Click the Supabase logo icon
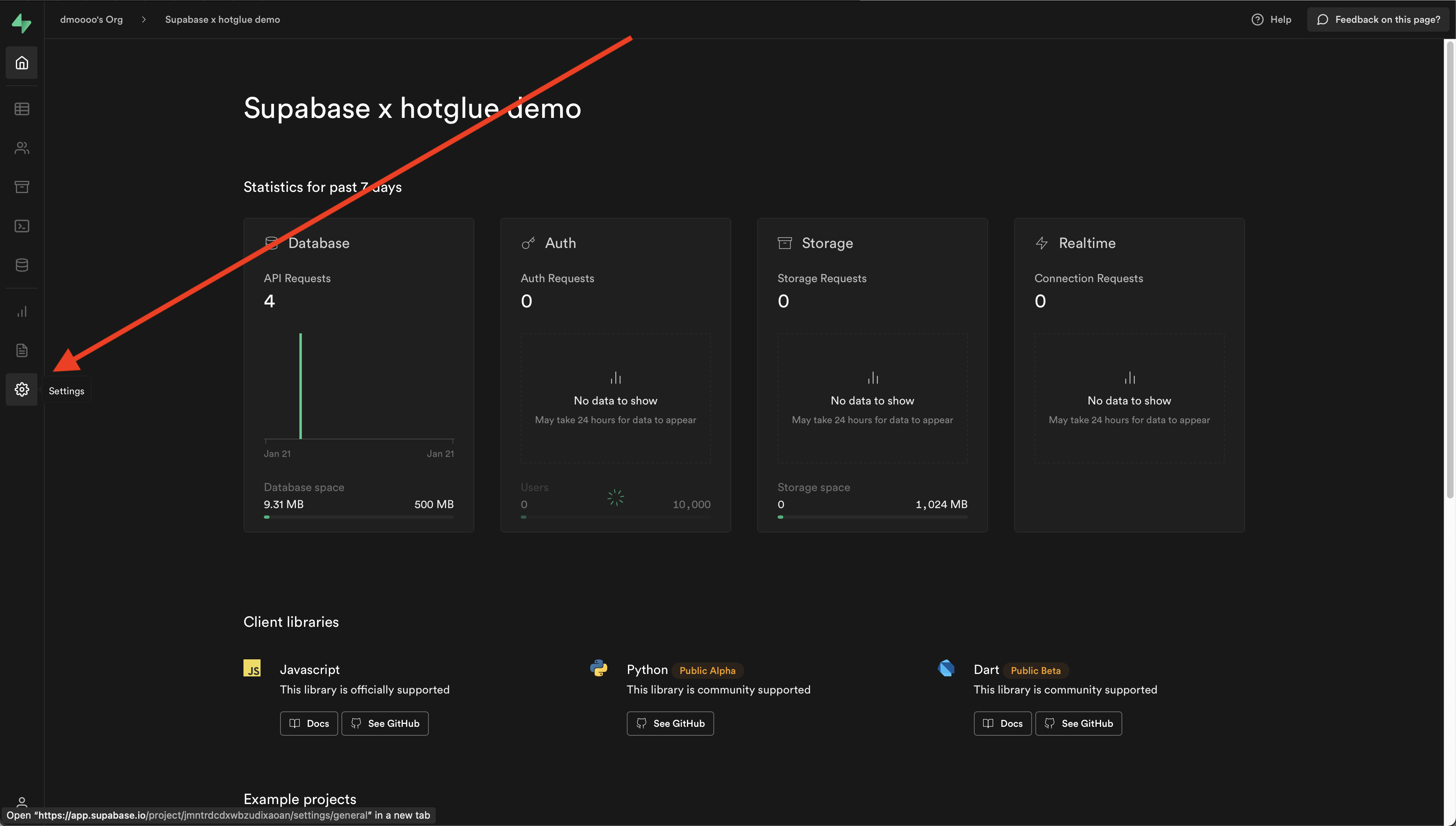Viewport: 1456px width, 826px height. [22, 23]
